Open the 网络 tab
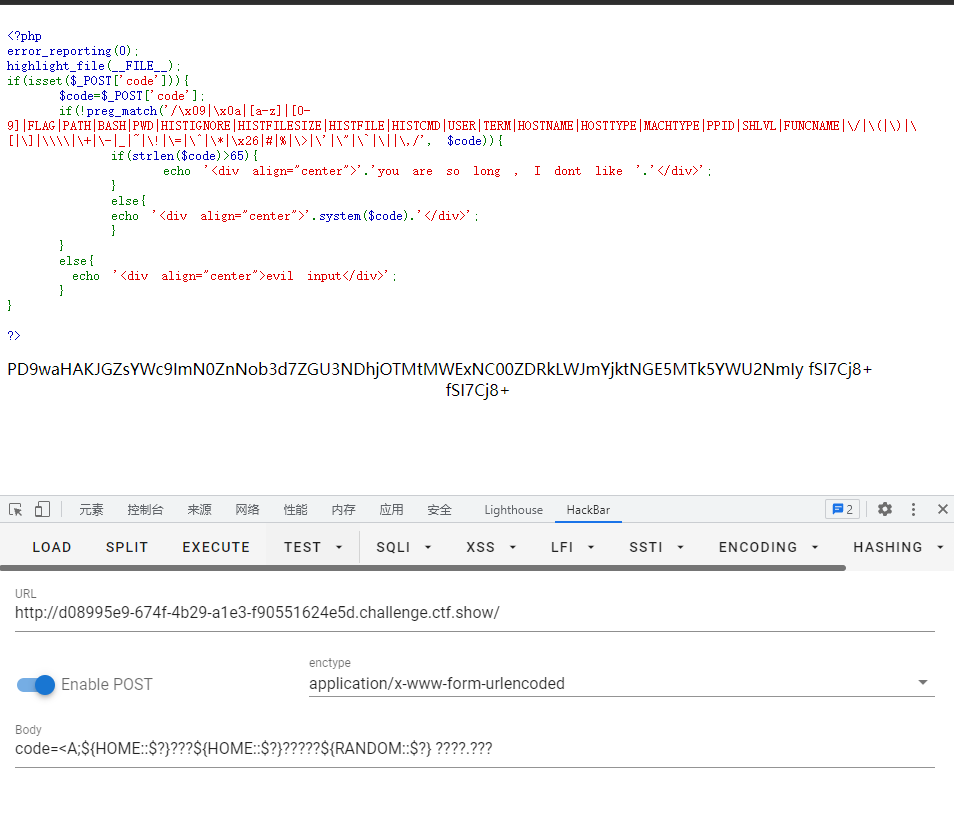Viewport: 954px width, 817px height. tap(248, 510)
